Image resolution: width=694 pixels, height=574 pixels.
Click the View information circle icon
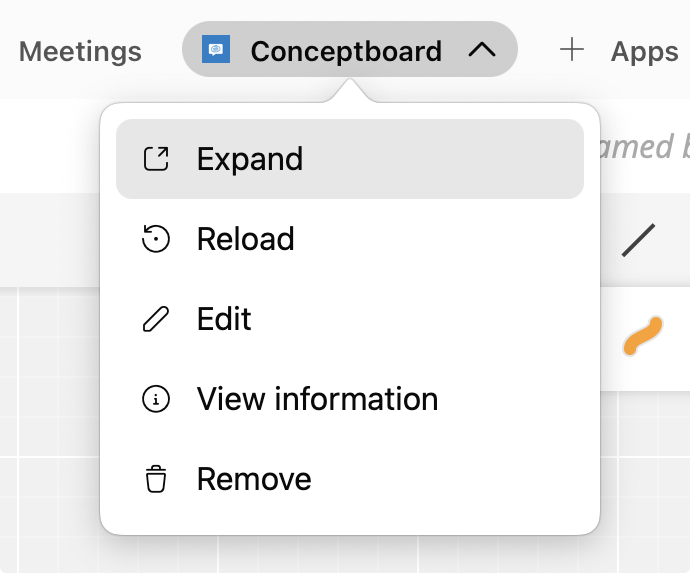156,399
